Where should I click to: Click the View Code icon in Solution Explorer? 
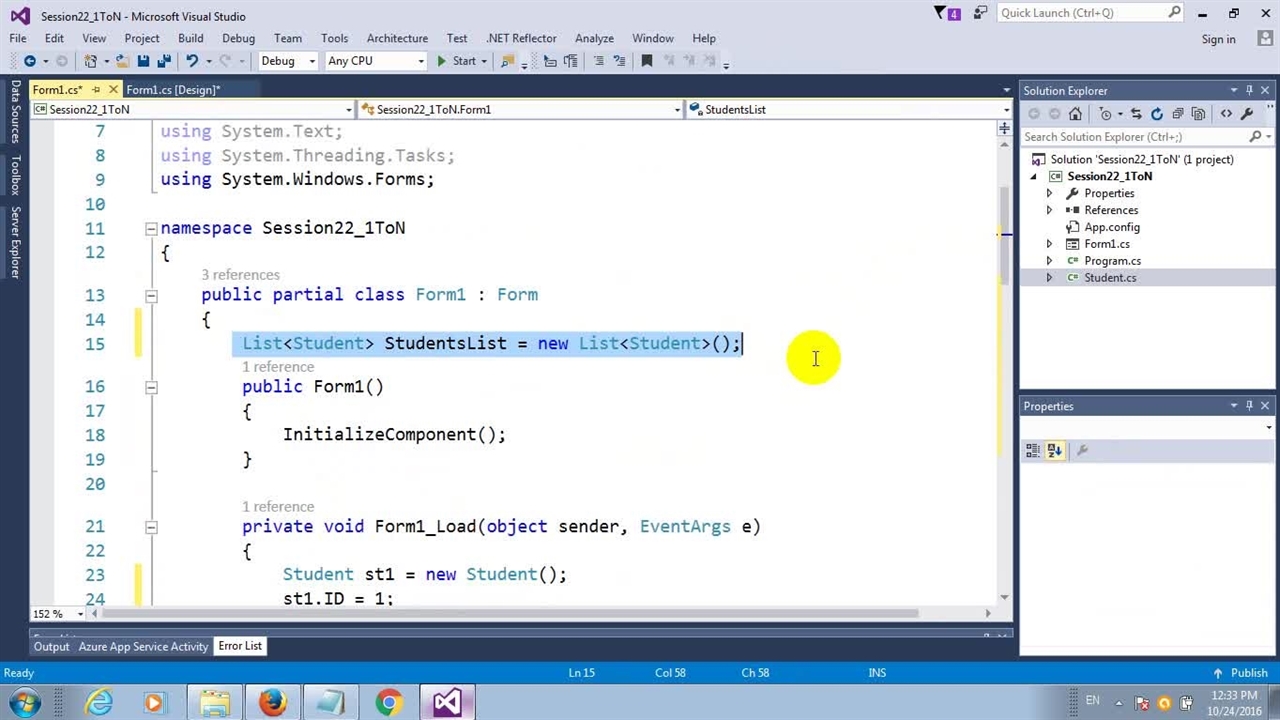1226,114
